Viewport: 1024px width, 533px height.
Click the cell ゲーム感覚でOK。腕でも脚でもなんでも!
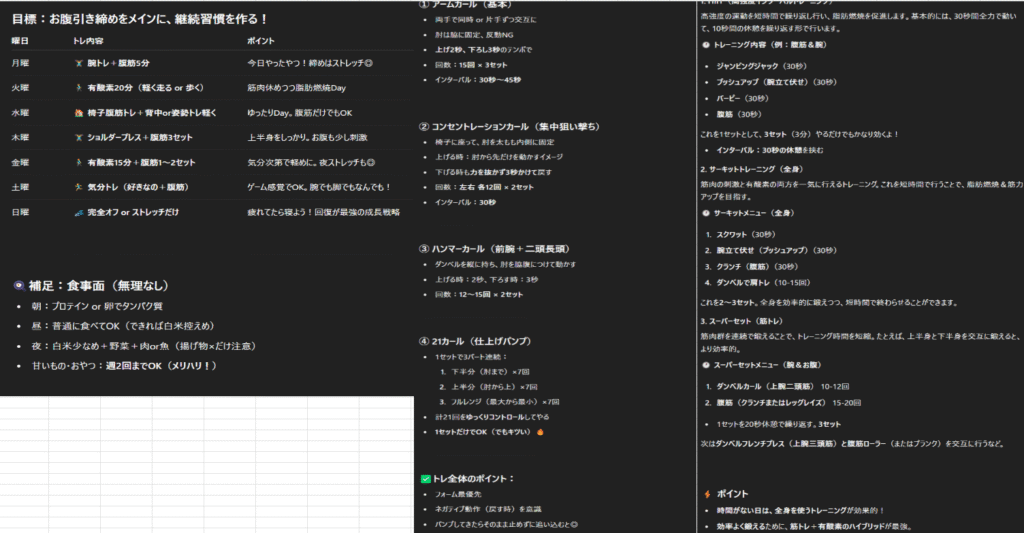319,187
